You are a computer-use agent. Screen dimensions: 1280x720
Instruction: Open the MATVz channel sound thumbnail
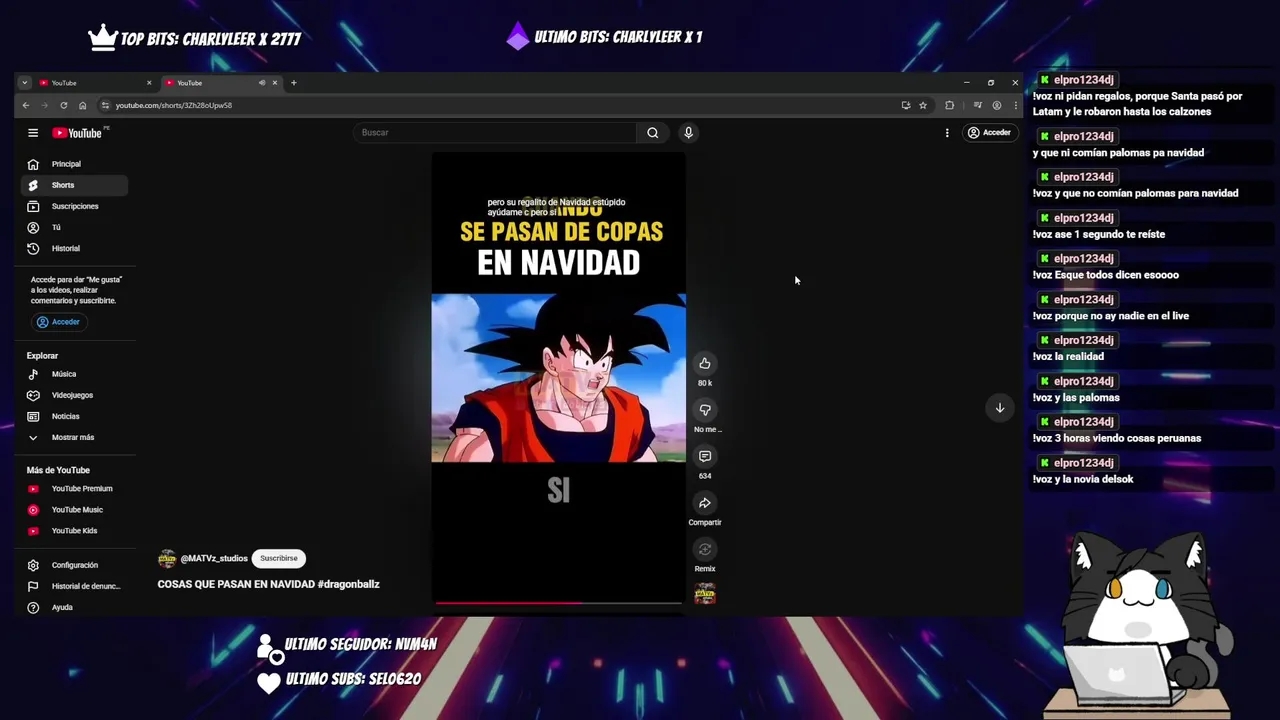pos(705,594)
